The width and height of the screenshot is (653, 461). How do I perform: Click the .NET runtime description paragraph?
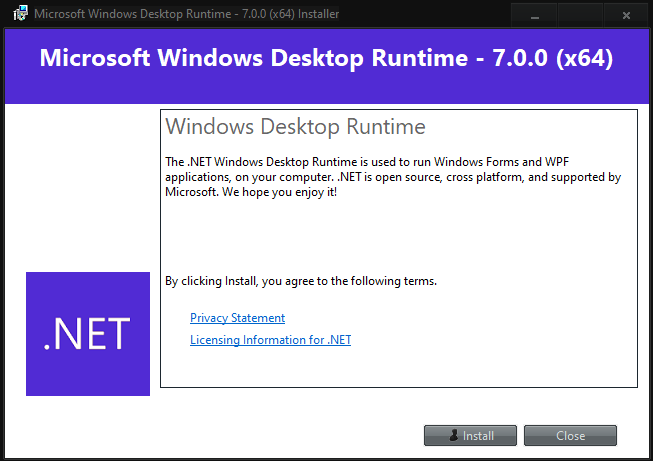pos(393,177)
